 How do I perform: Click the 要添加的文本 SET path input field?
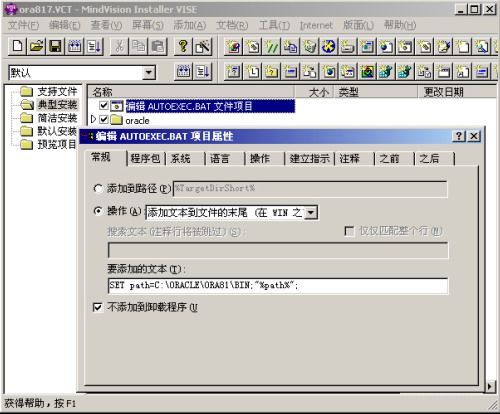278,286
